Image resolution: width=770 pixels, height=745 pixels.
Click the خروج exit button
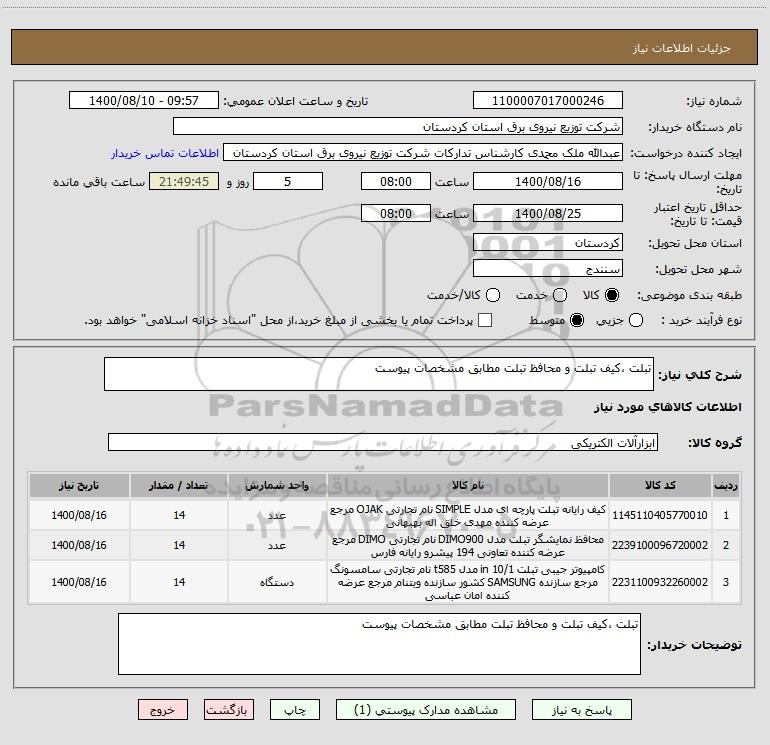(163, 710)
